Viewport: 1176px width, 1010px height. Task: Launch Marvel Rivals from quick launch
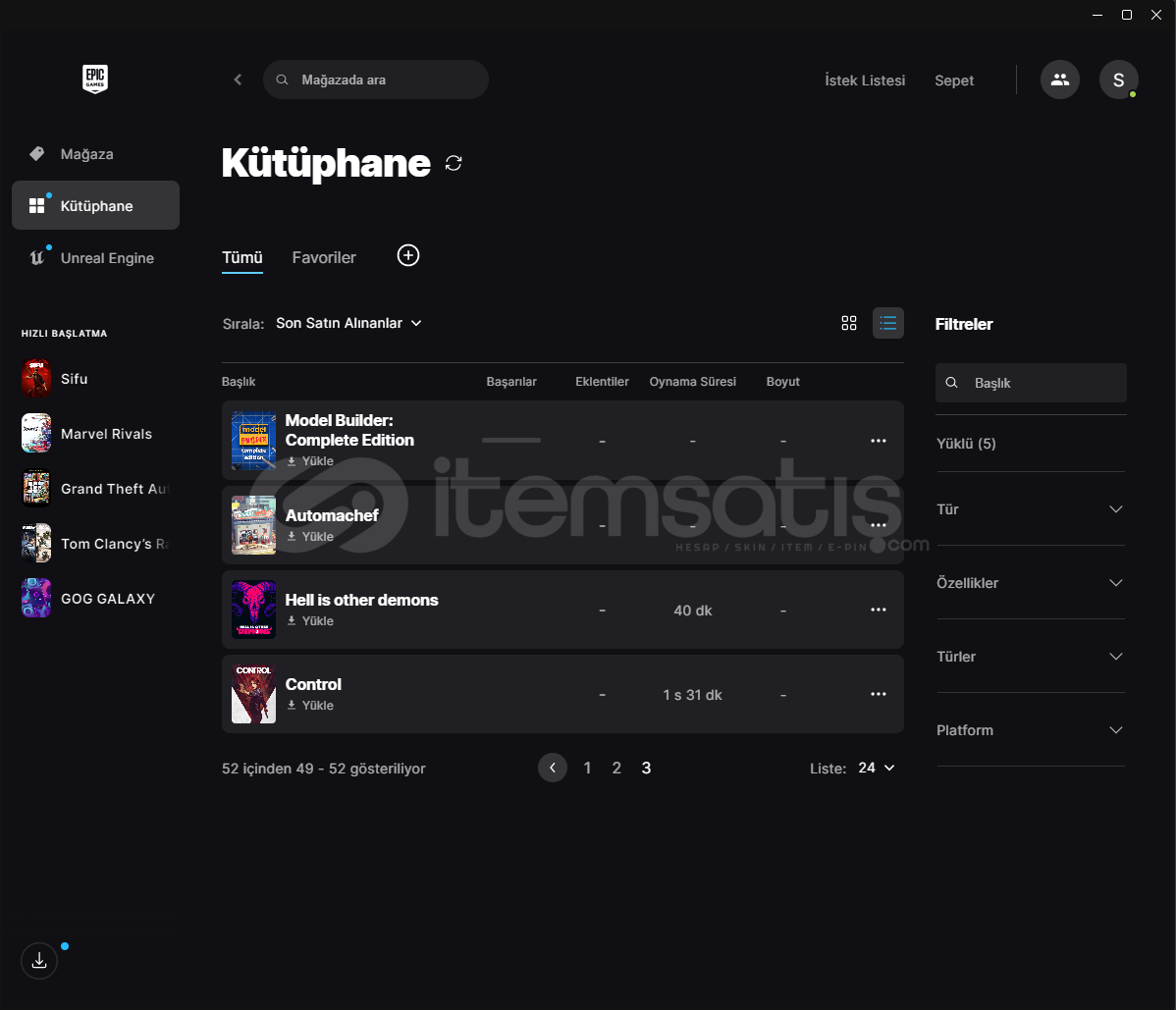(95, 434)
